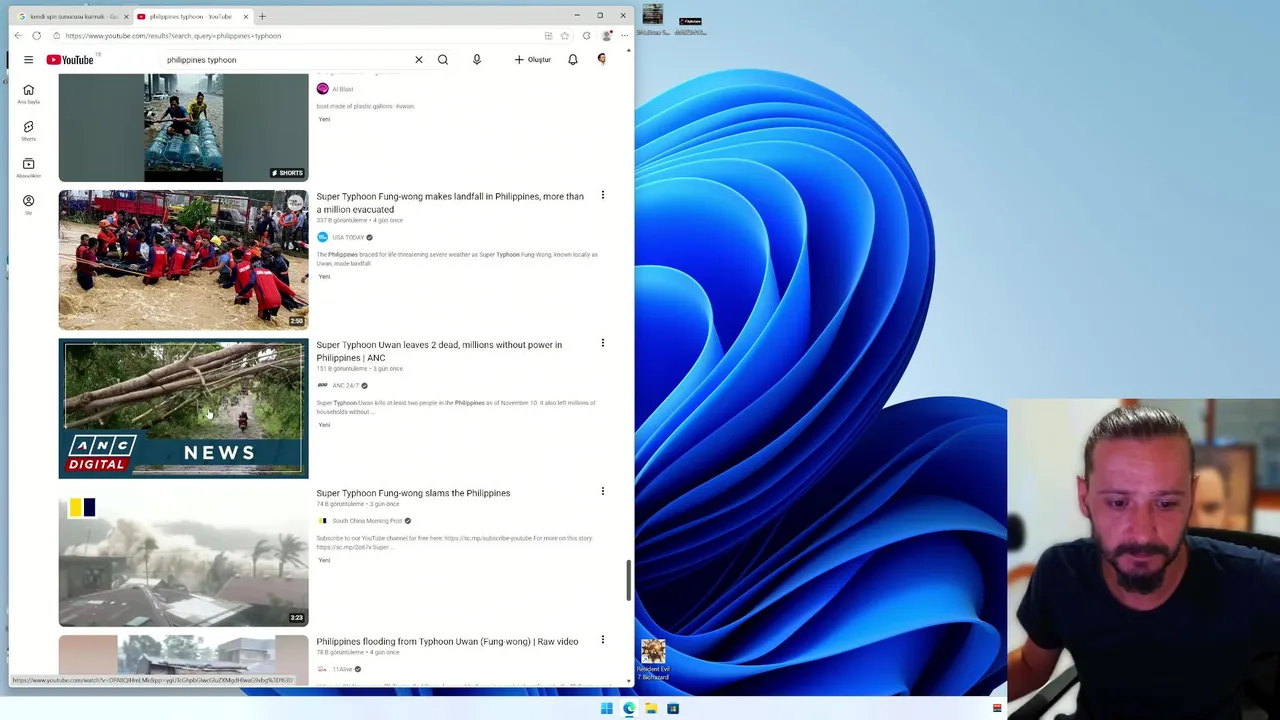Open YouTube notifications bell

click(x=573, y=60)
